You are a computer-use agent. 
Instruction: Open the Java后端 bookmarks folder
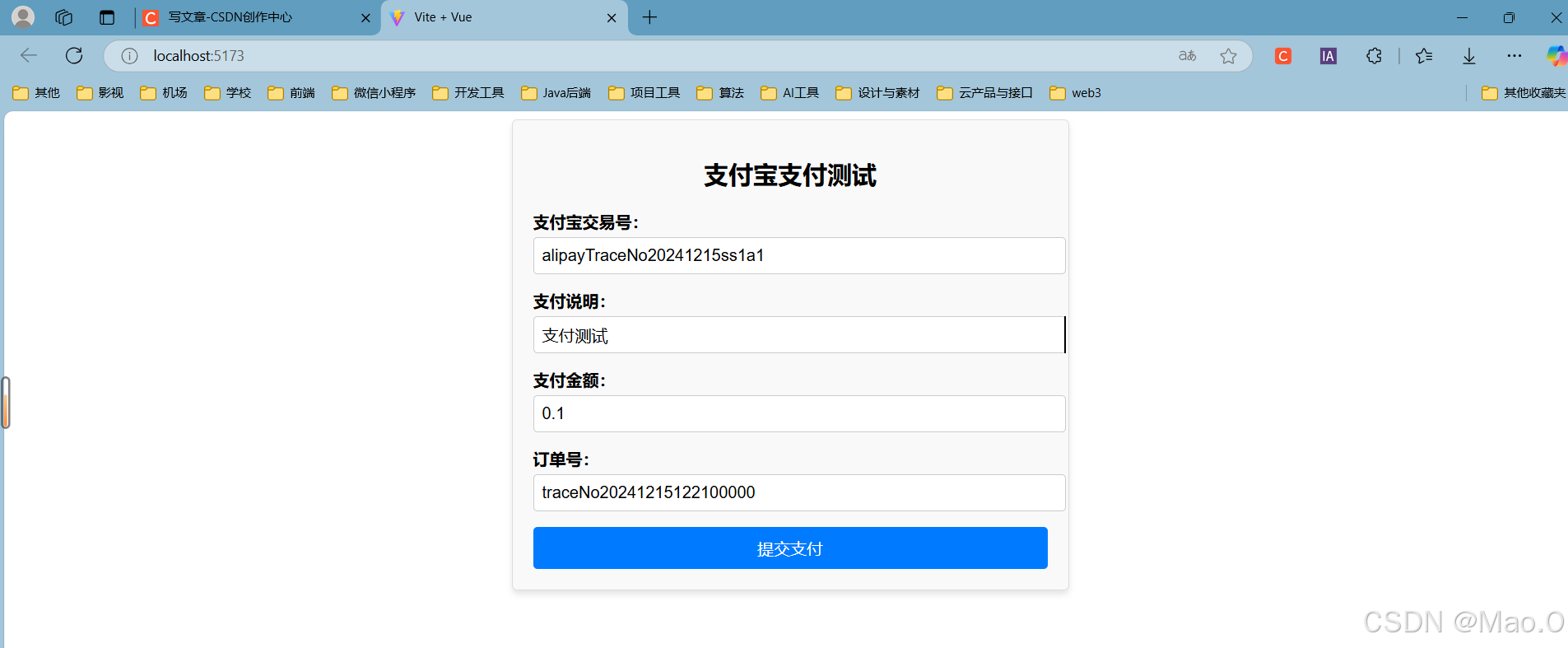(556, 93)
